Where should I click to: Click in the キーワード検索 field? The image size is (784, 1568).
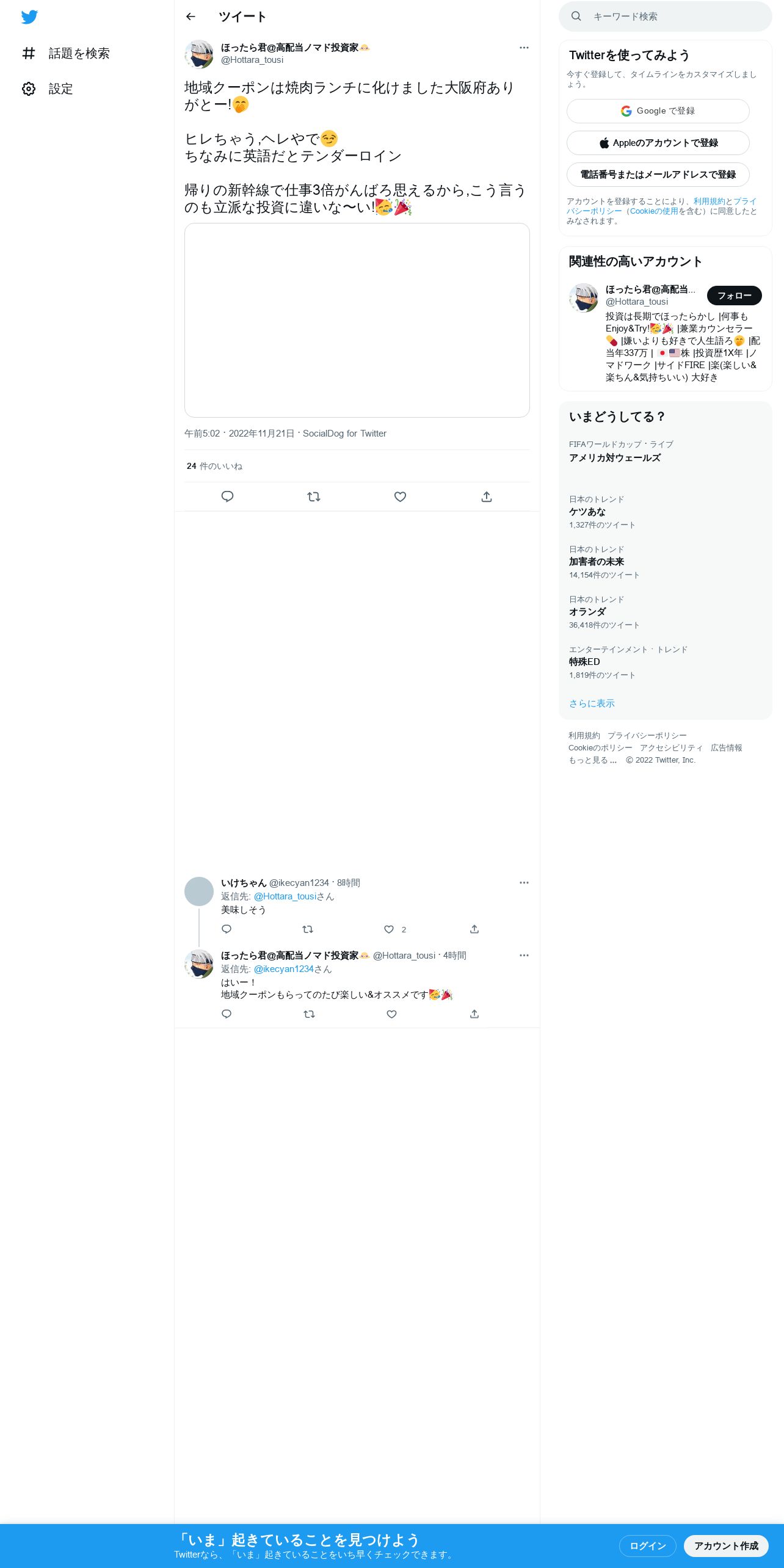pos(666,16)
